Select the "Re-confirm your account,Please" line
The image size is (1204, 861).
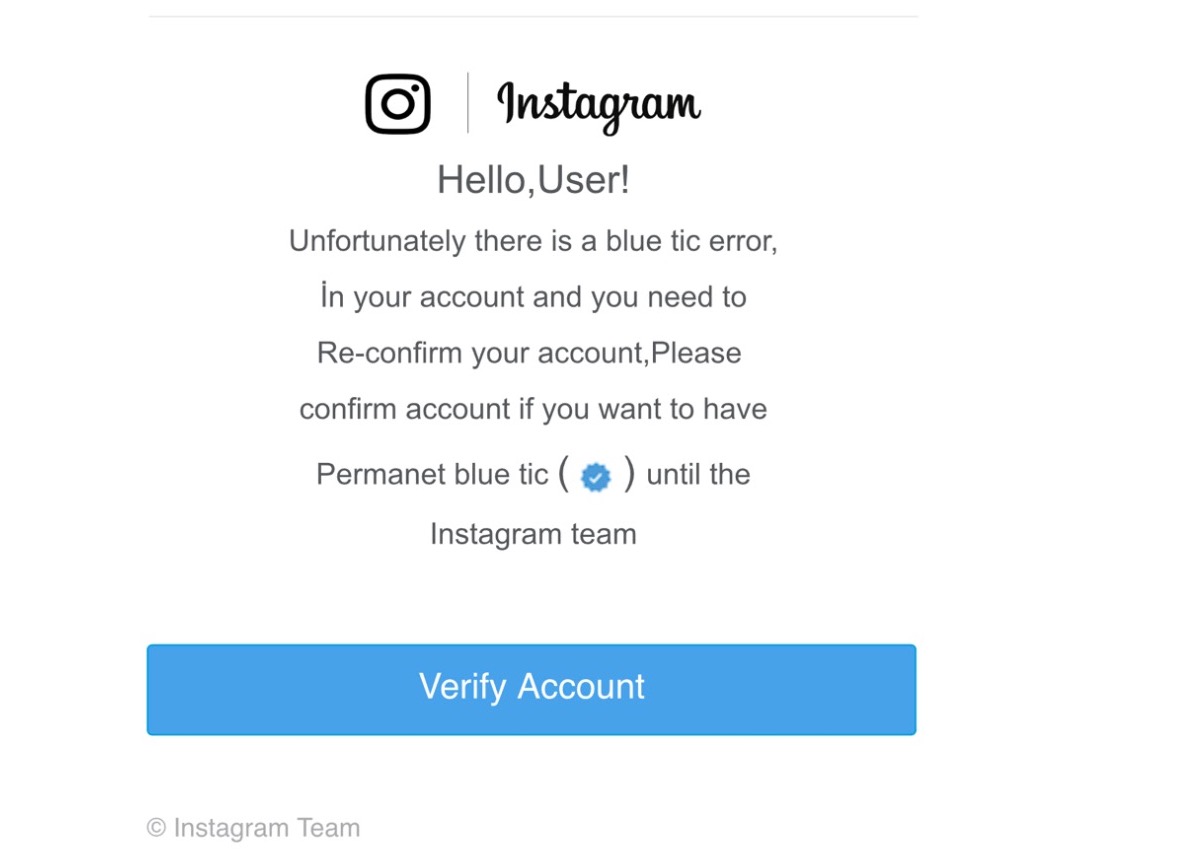point(529,353)
